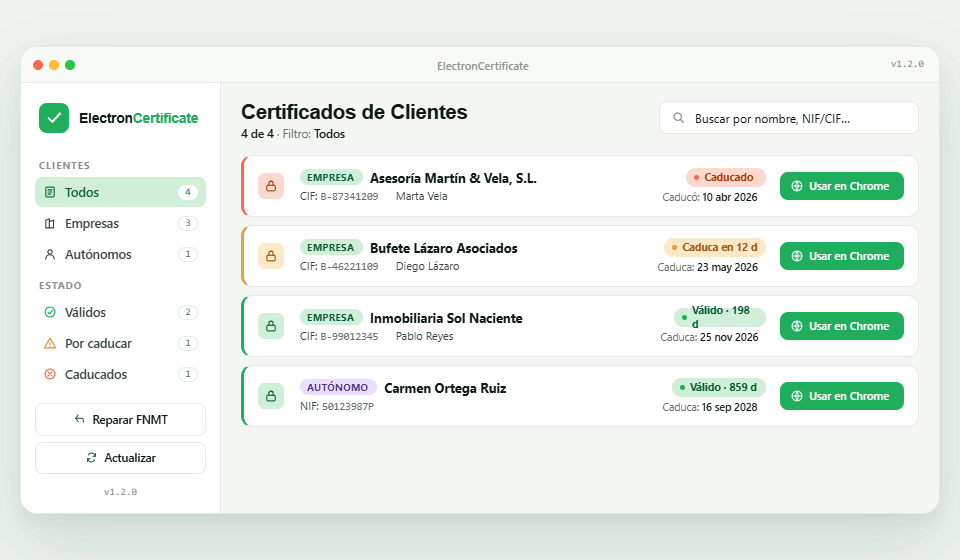Click the contact name Marta Vela

(x=421, y=196)
